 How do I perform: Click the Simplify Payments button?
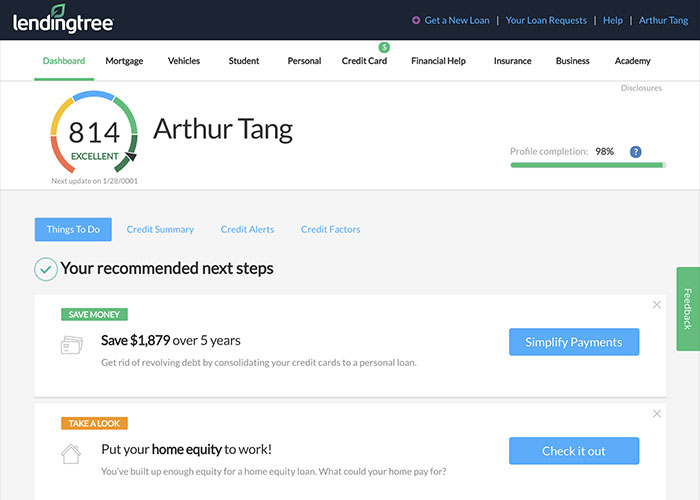pos(574,342)
